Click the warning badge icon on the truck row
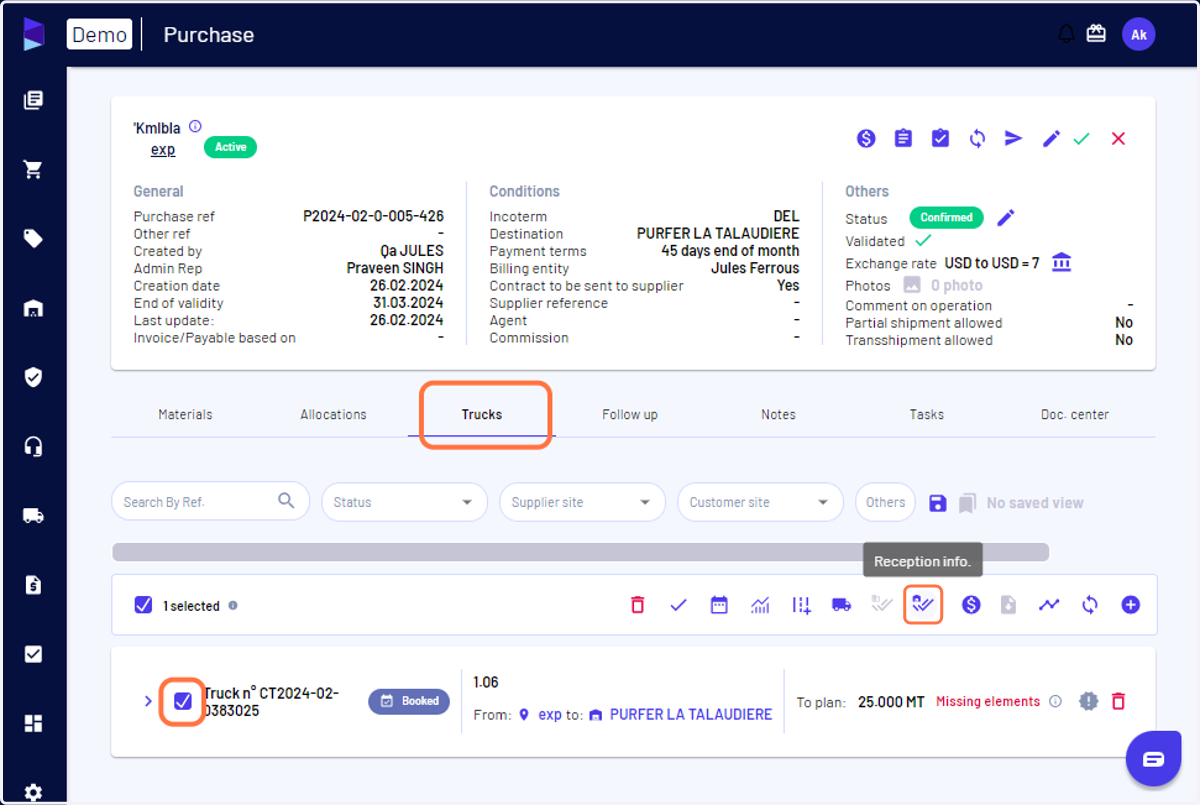Screen dimensions: 1200x805 click(1088, 701)
